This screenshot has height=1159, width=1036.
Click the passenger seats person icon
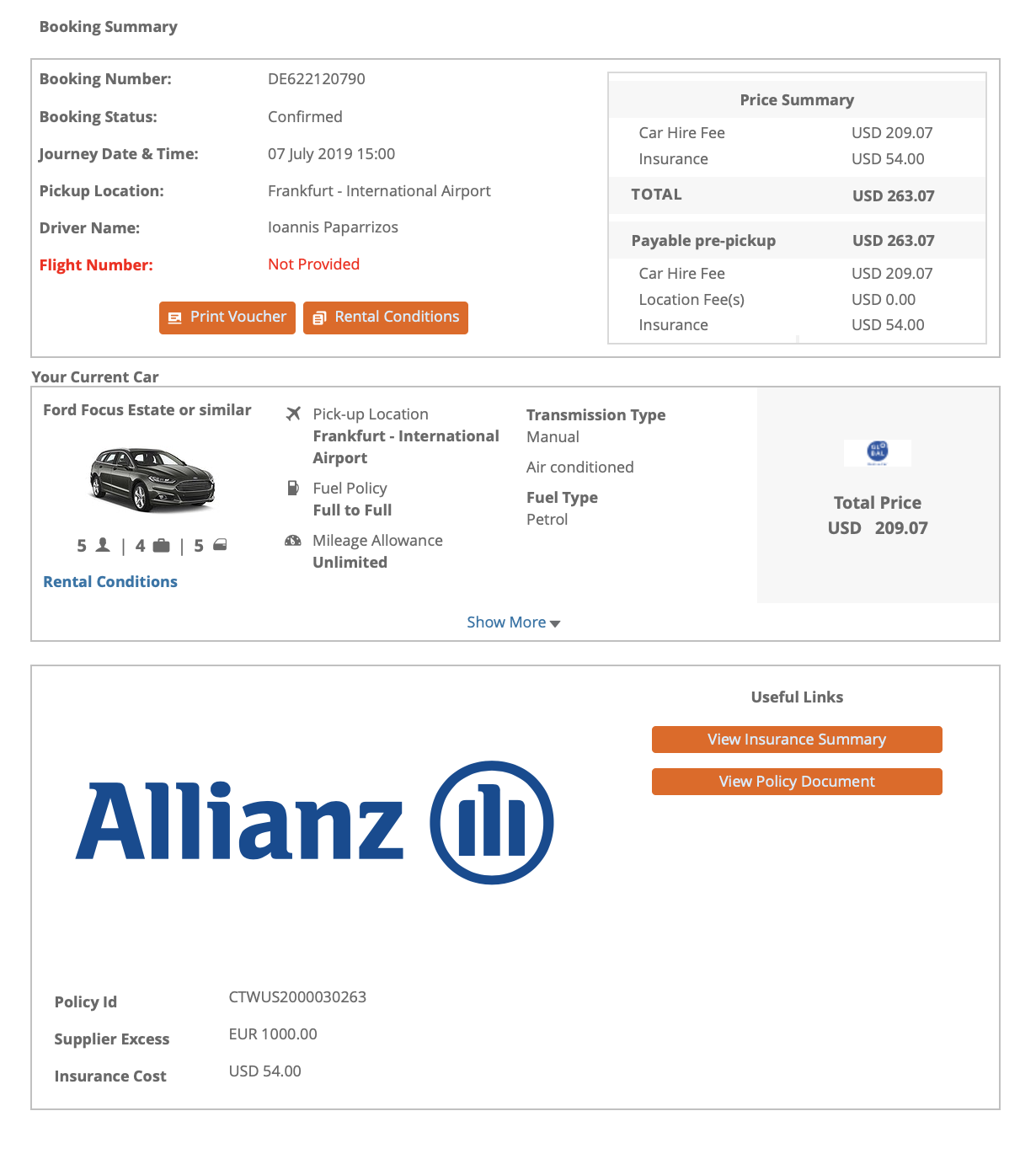point(103,545)
